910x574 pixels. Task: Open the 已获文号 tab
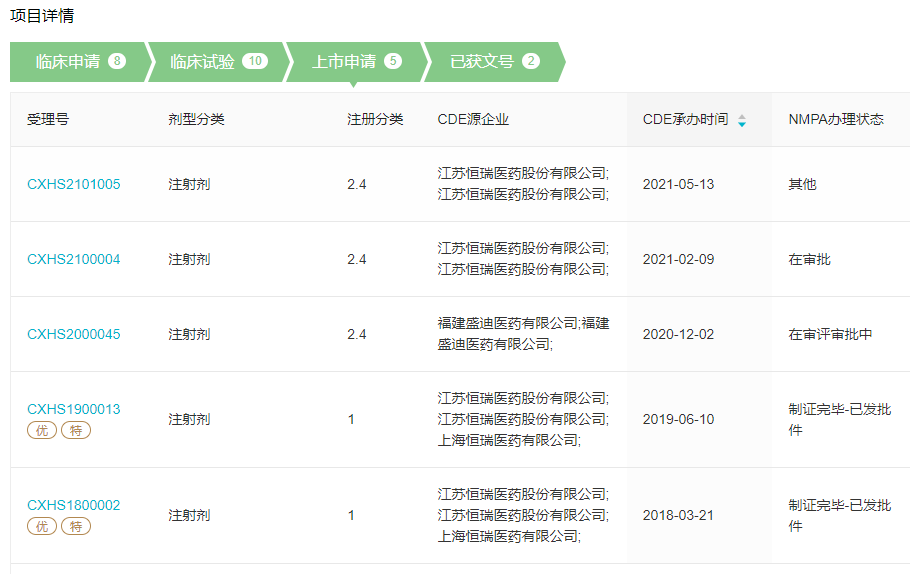(x=494, y=62)
